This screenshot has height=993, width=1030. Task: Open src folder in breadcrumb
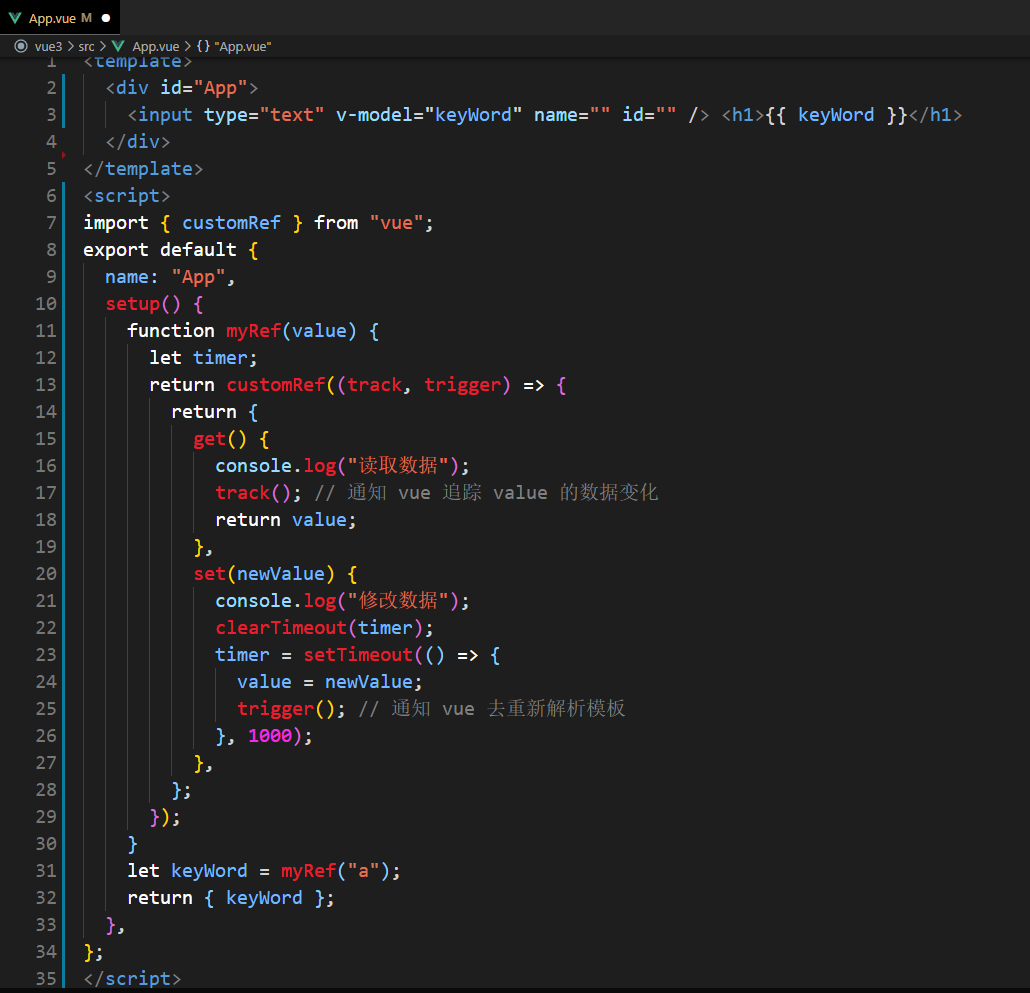tap(86, 47)
